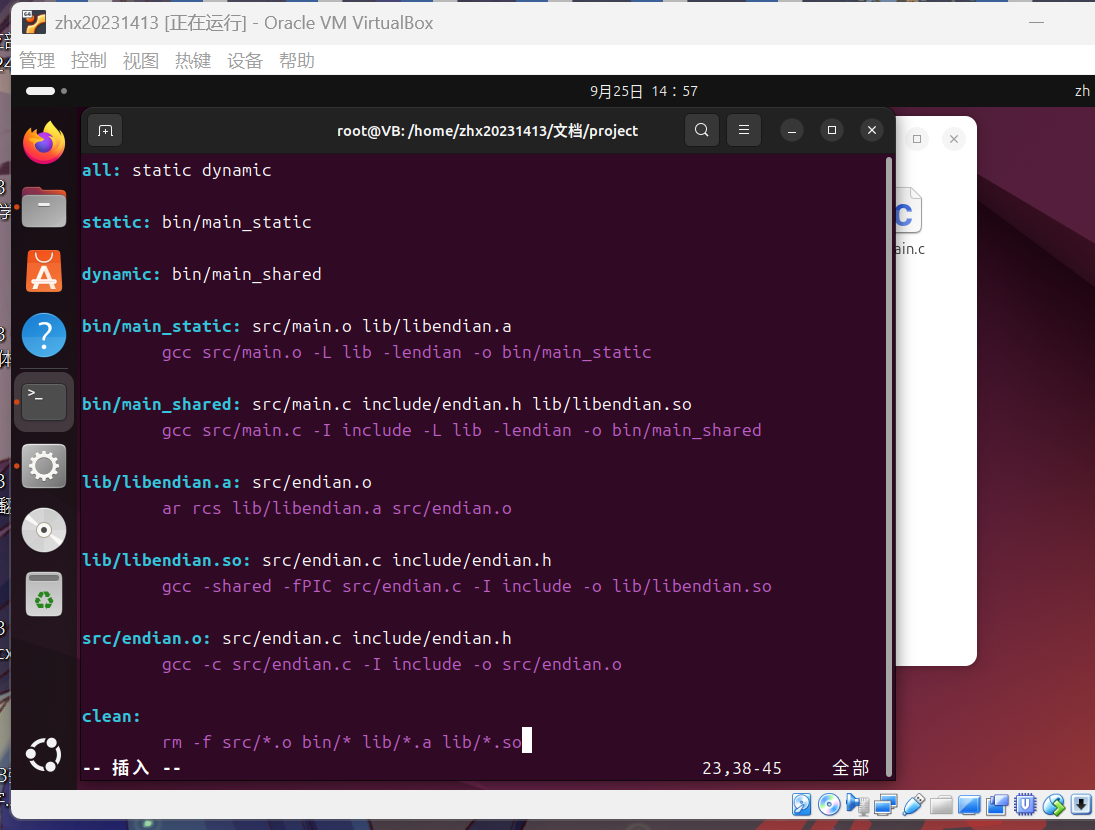Screen dimensions: 1095x830
Task: Click 'gcc -shared -fPIC' command line
Action: pyautogui.click(x=466, y=586)
